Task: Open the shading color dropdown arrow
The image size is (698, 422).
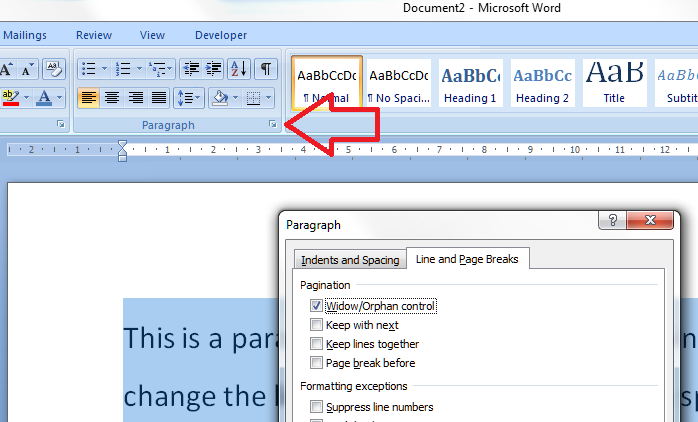Action: pos(235,98)
